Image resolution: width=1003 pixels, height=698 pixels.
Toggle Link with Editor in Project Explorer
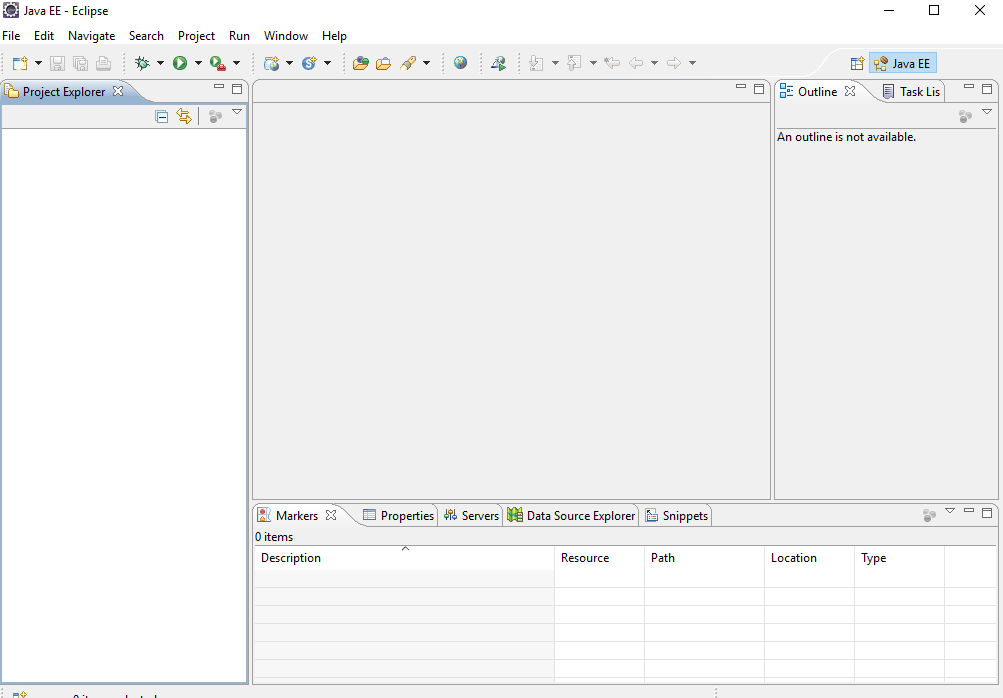[x=184, y=116]
